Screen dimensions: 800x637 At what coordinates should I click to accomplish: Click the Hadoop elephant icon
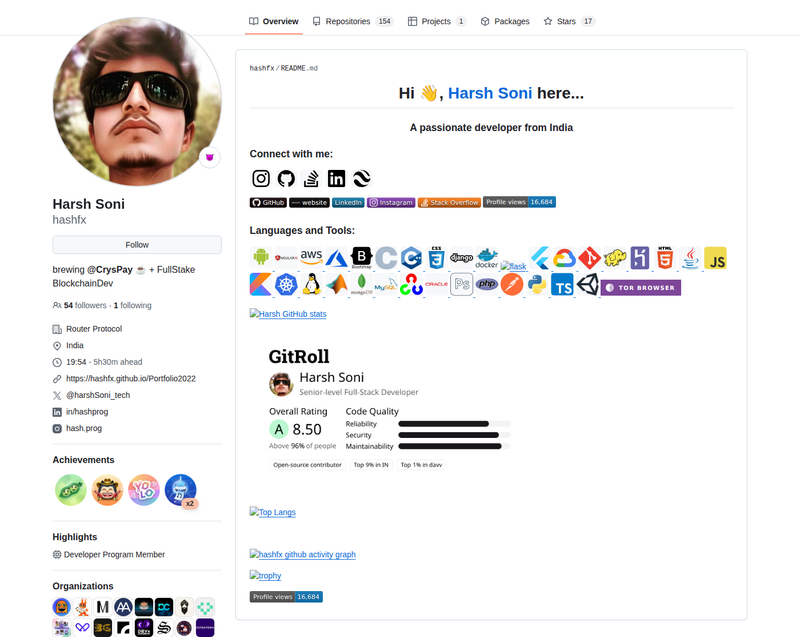[x=615, y=258]
